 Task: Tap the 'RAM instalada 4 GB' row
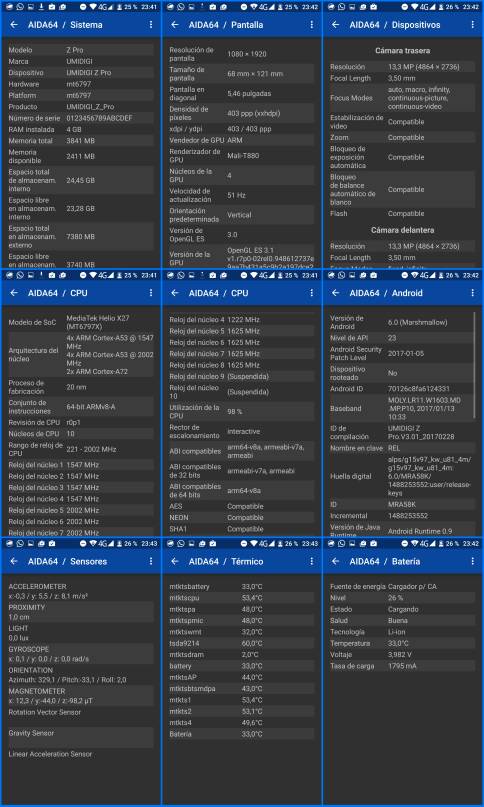tap(81, 129)
